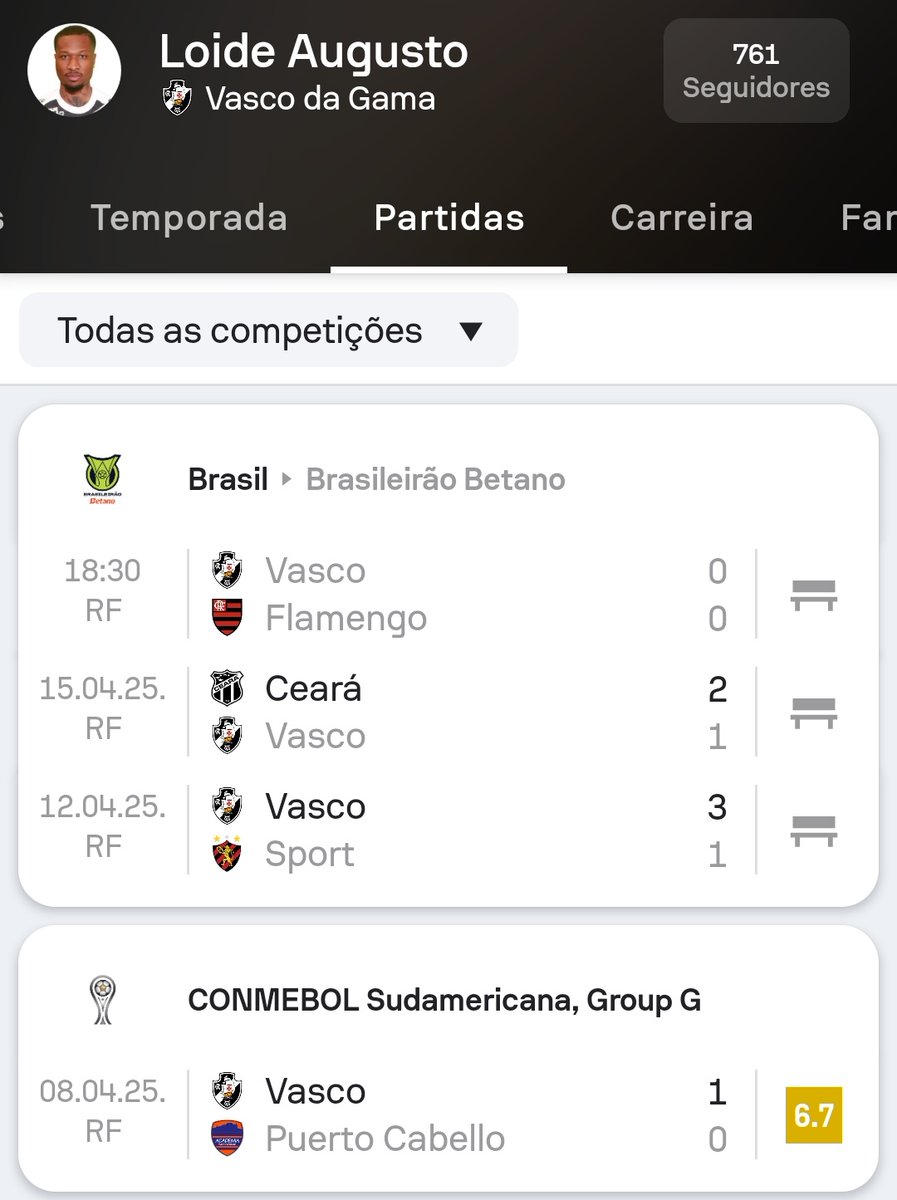
Task: Click bench icon for Vasco–Flamengo match
Action: click(x=813, y=595)
